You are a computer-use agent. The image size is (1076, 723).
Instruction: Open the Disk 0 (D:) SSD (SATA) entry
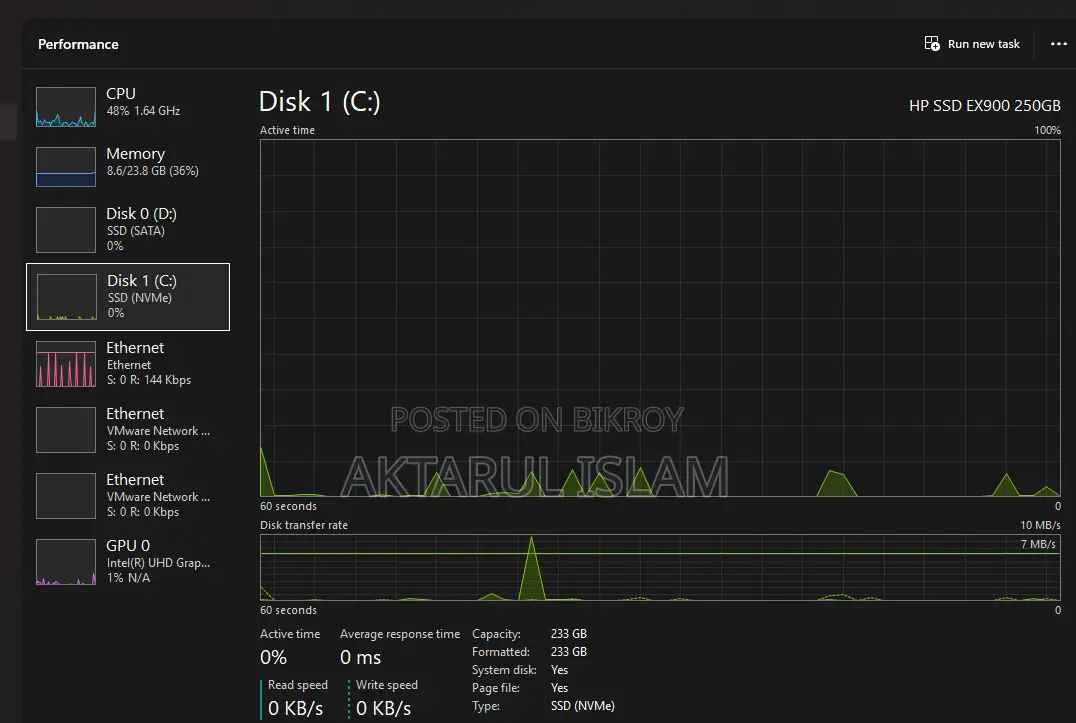(x=128, y=230)
